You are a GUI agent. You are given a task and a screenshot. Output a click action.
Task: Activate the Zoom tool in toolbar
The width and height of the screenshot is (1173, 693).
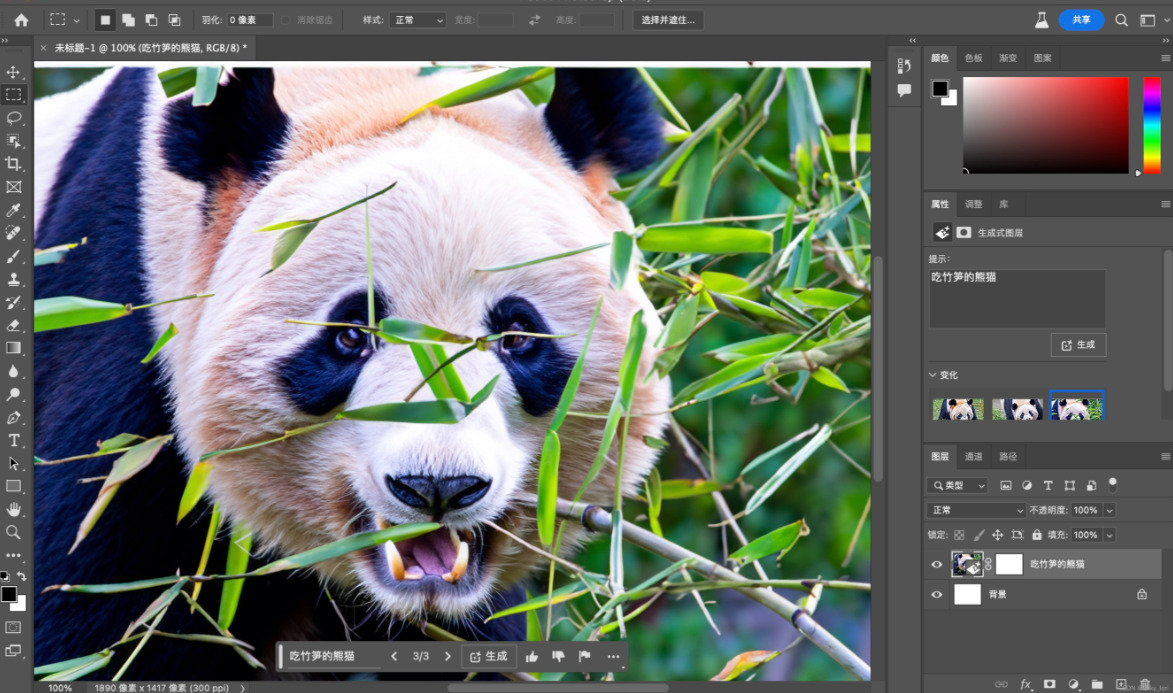click(x=13, y=532)
